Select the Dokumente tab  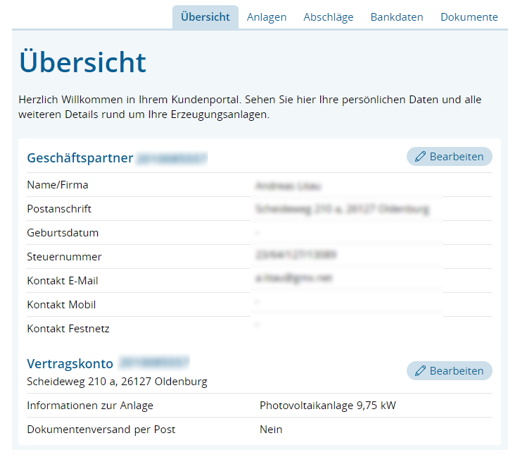(469, 17)
